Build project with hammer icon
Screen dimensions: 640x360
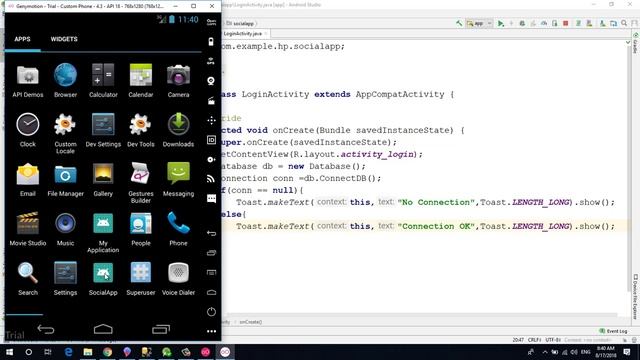tap(459, 23)
